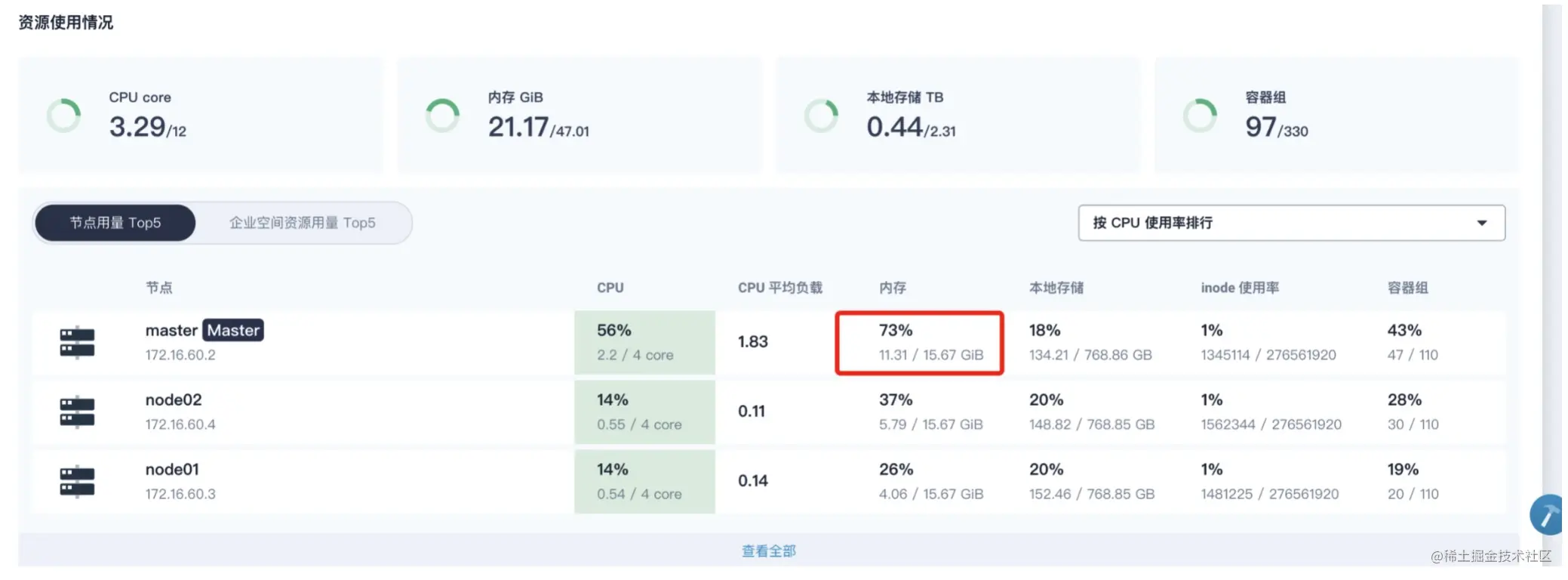
Task: Click the 资源使用情况 section heading
Action: (66, 23)
